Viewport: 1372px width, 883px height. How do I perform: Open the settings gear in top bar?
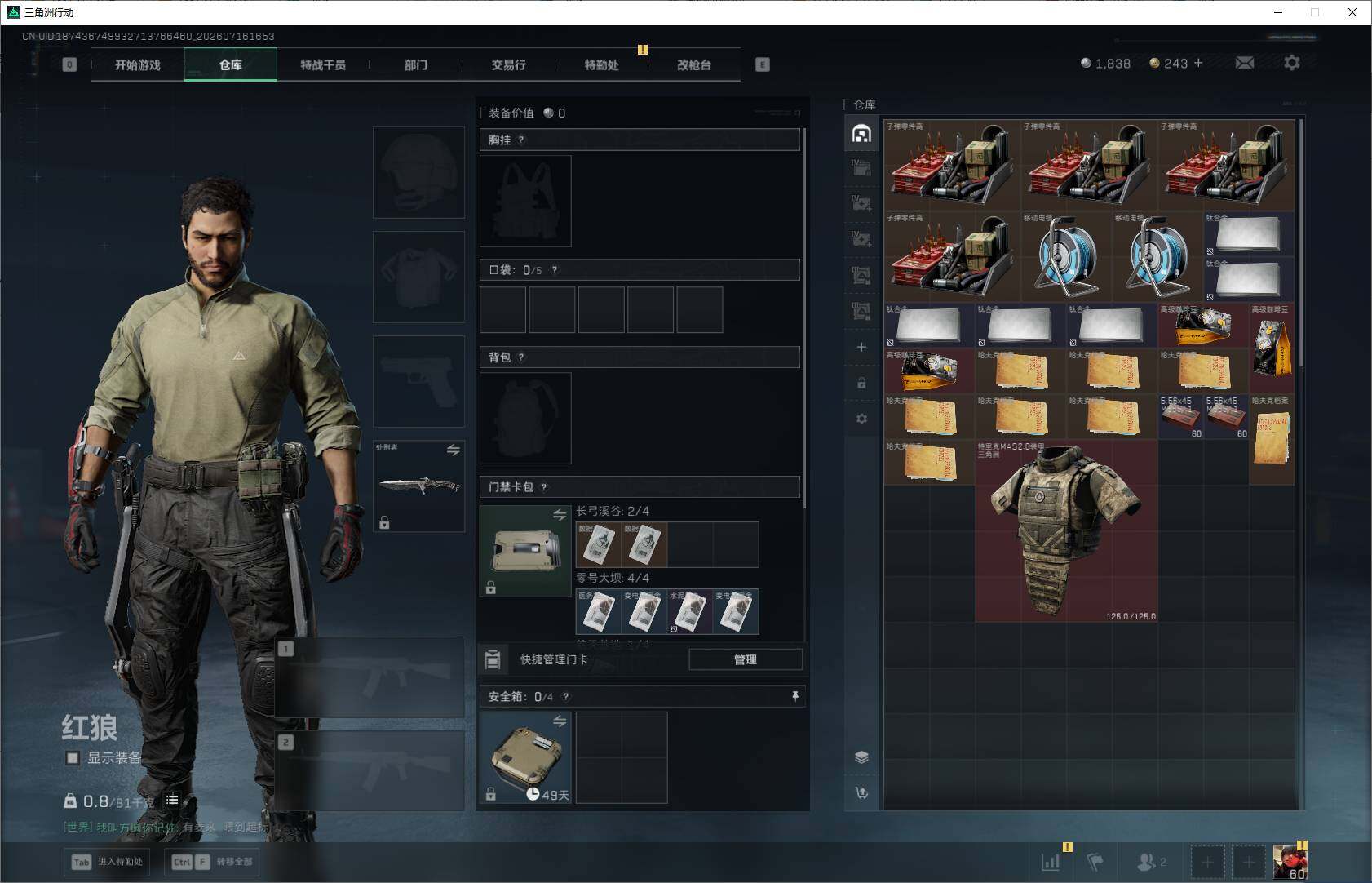(1292, 63)
